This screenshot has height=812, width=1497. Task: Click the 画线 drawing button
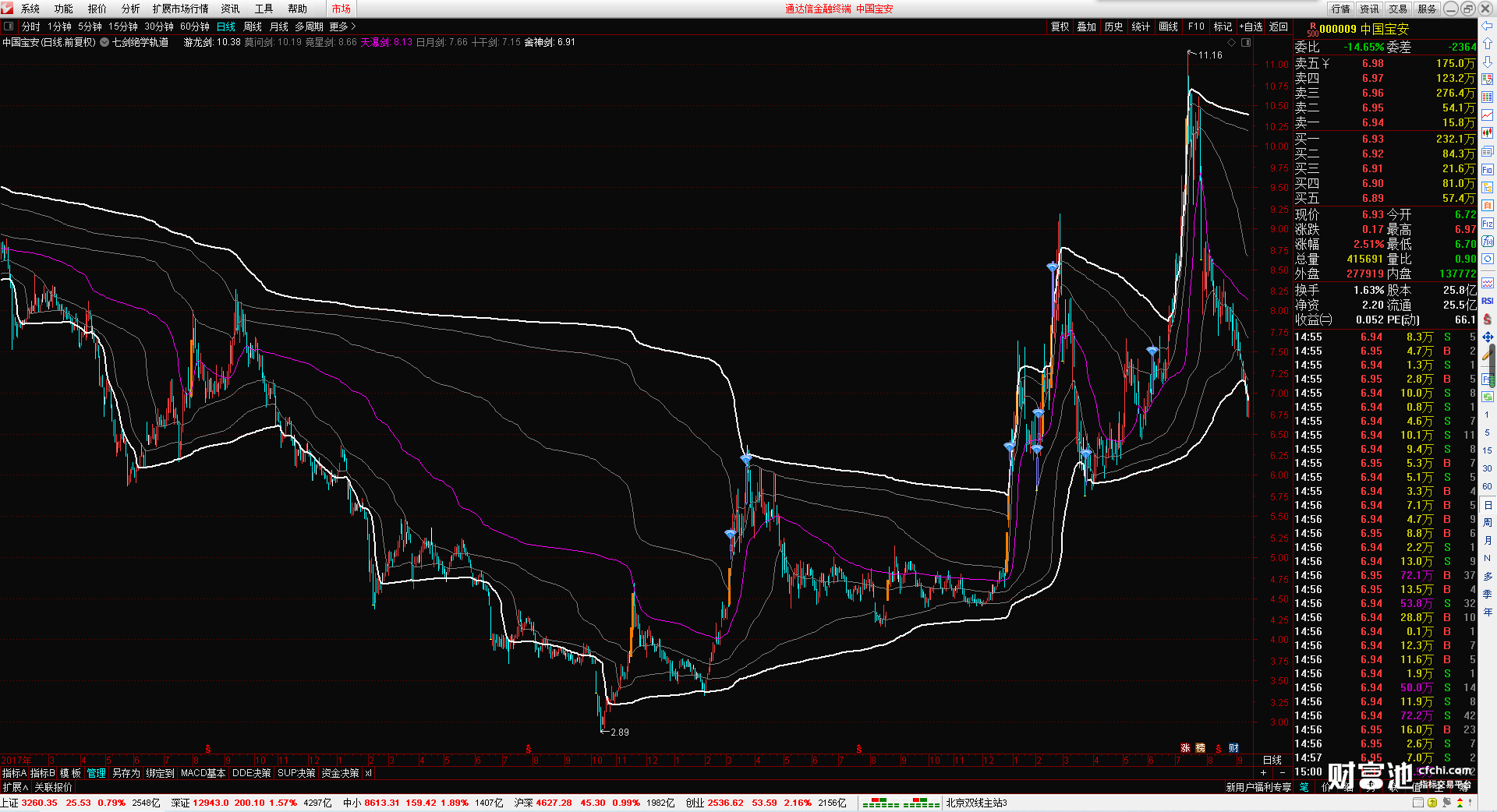1169,26
